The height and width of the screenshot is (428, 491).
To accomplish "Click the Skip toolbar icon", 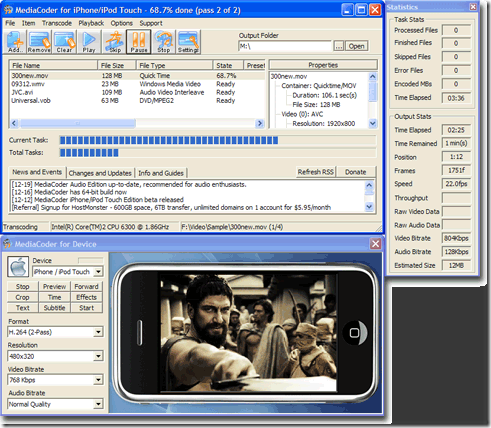I will (x=114, y=42).
